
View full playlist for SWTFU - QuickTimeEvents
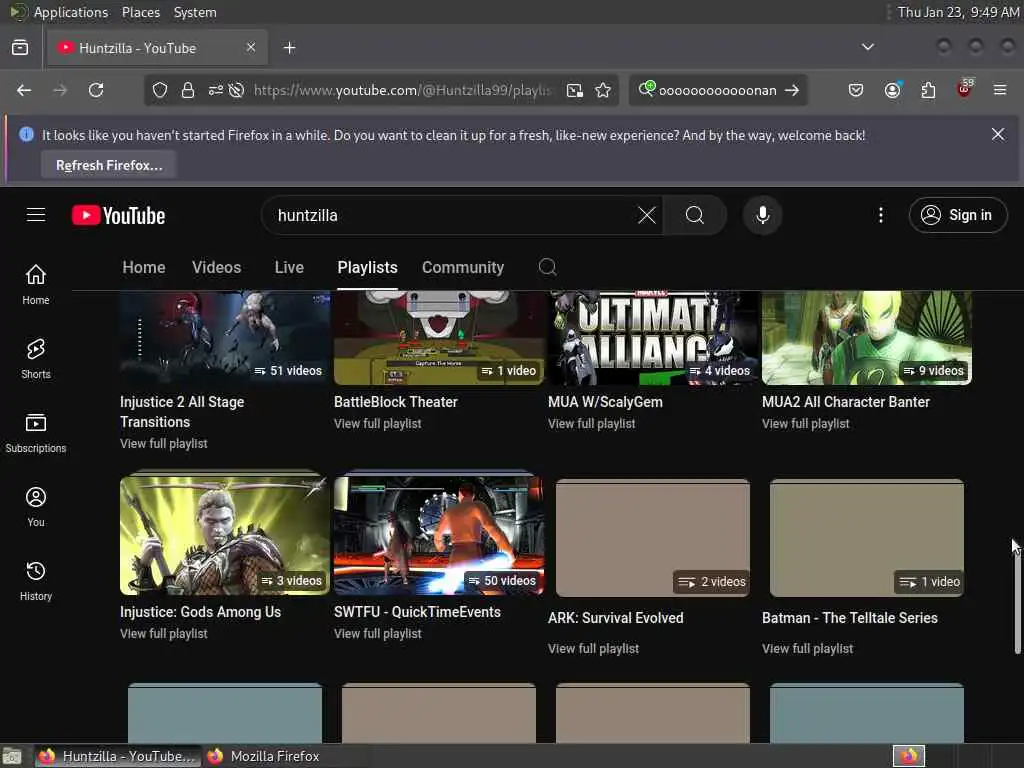[x=377, y=633]
